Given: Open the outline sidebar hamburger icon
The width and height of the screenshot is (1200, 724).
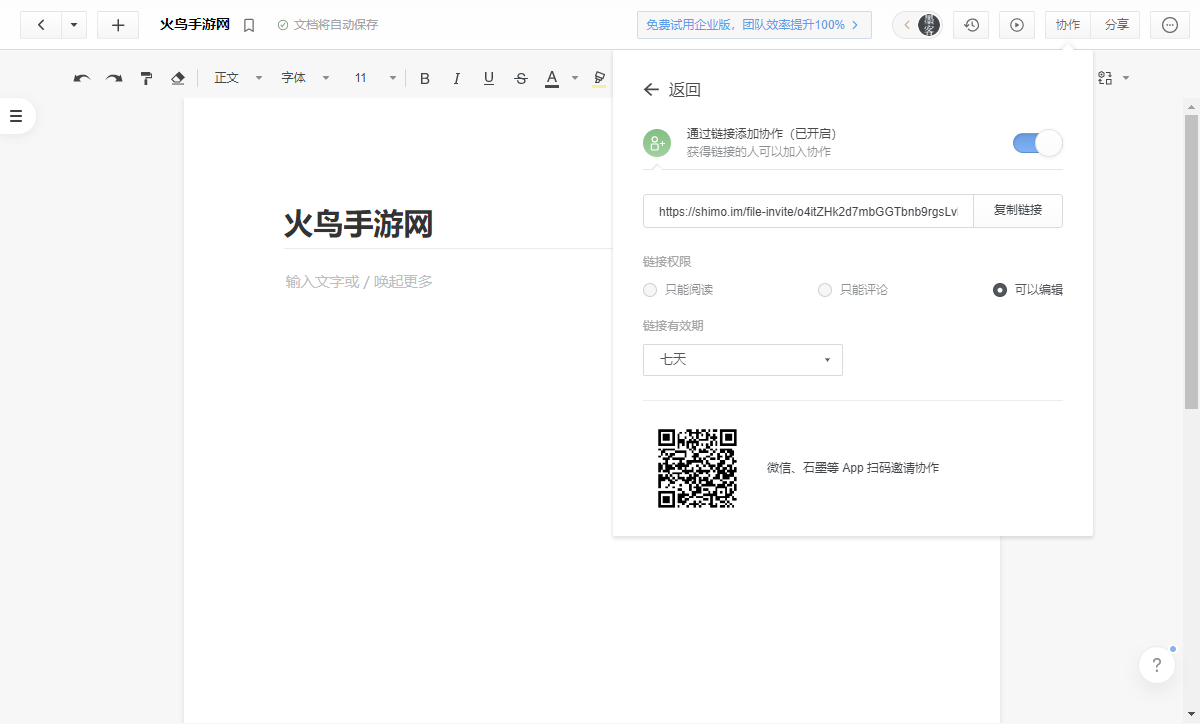Looking at the screenshot, I should pos(16,116).
